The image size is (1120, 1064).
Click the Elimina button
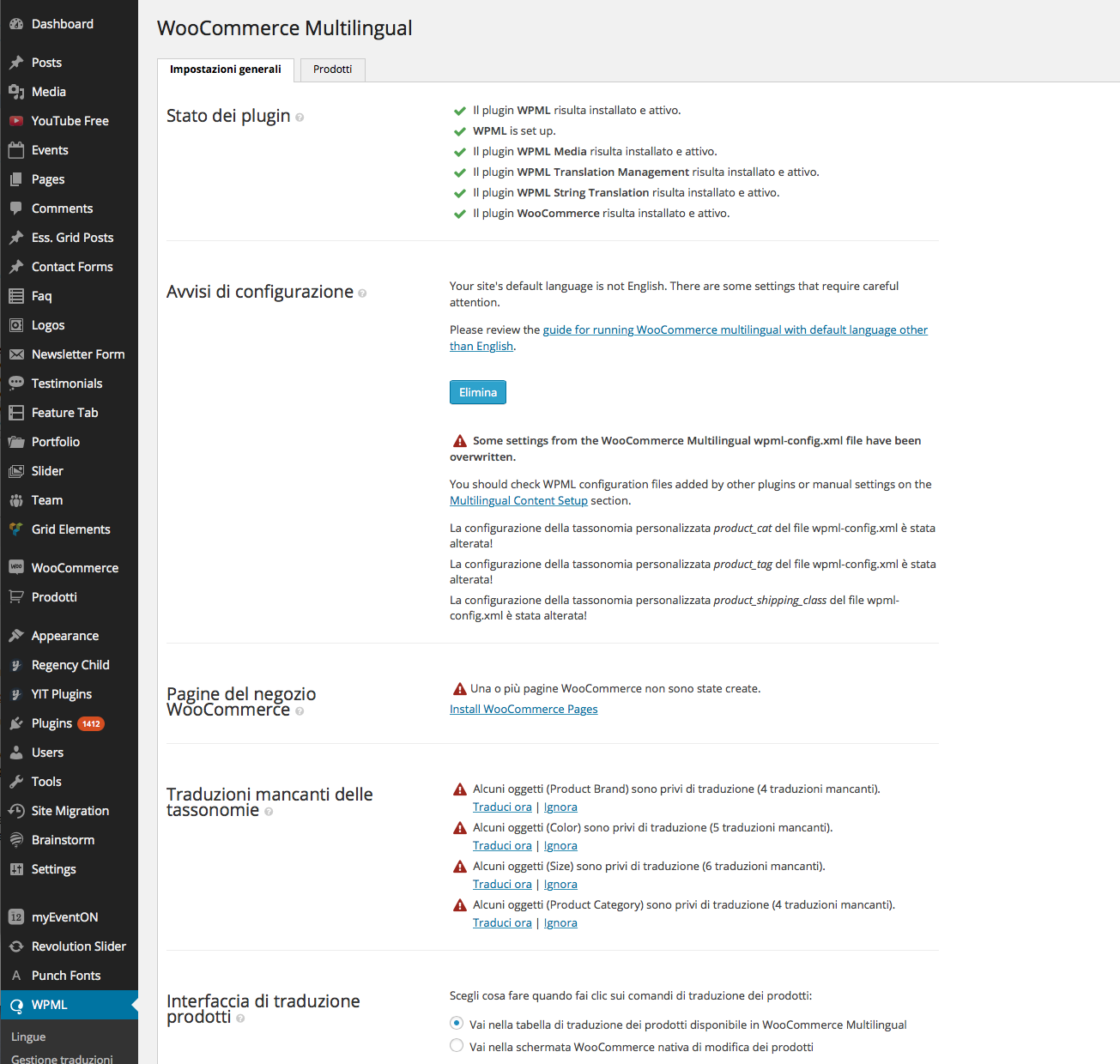click(478, 392)
